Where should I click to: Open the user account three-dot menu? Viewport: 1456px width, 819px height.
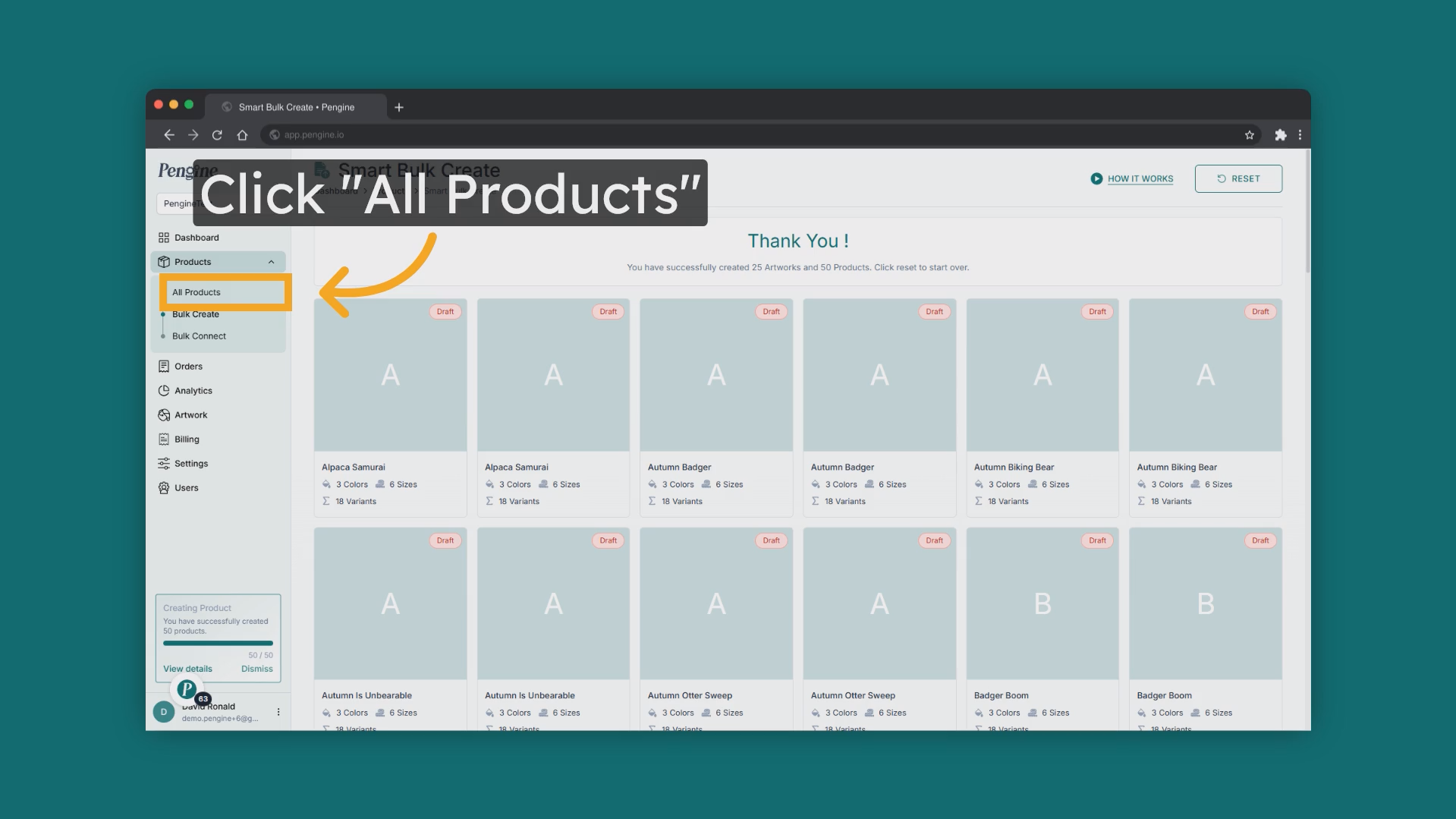coord(278,712)
